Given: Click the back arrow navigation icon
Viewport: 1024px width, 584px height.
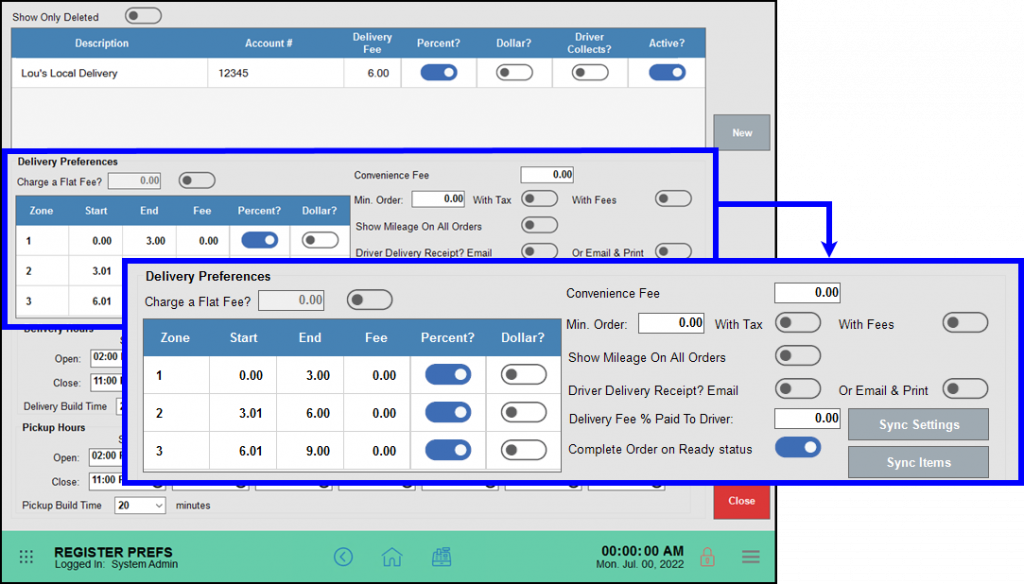Looking at the screenshot, I should (x=343, y=557).
